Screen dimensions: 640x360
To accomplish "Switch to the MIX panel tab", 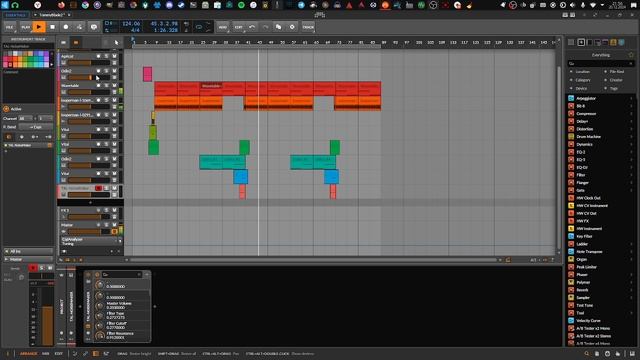I will click(46, 354).
